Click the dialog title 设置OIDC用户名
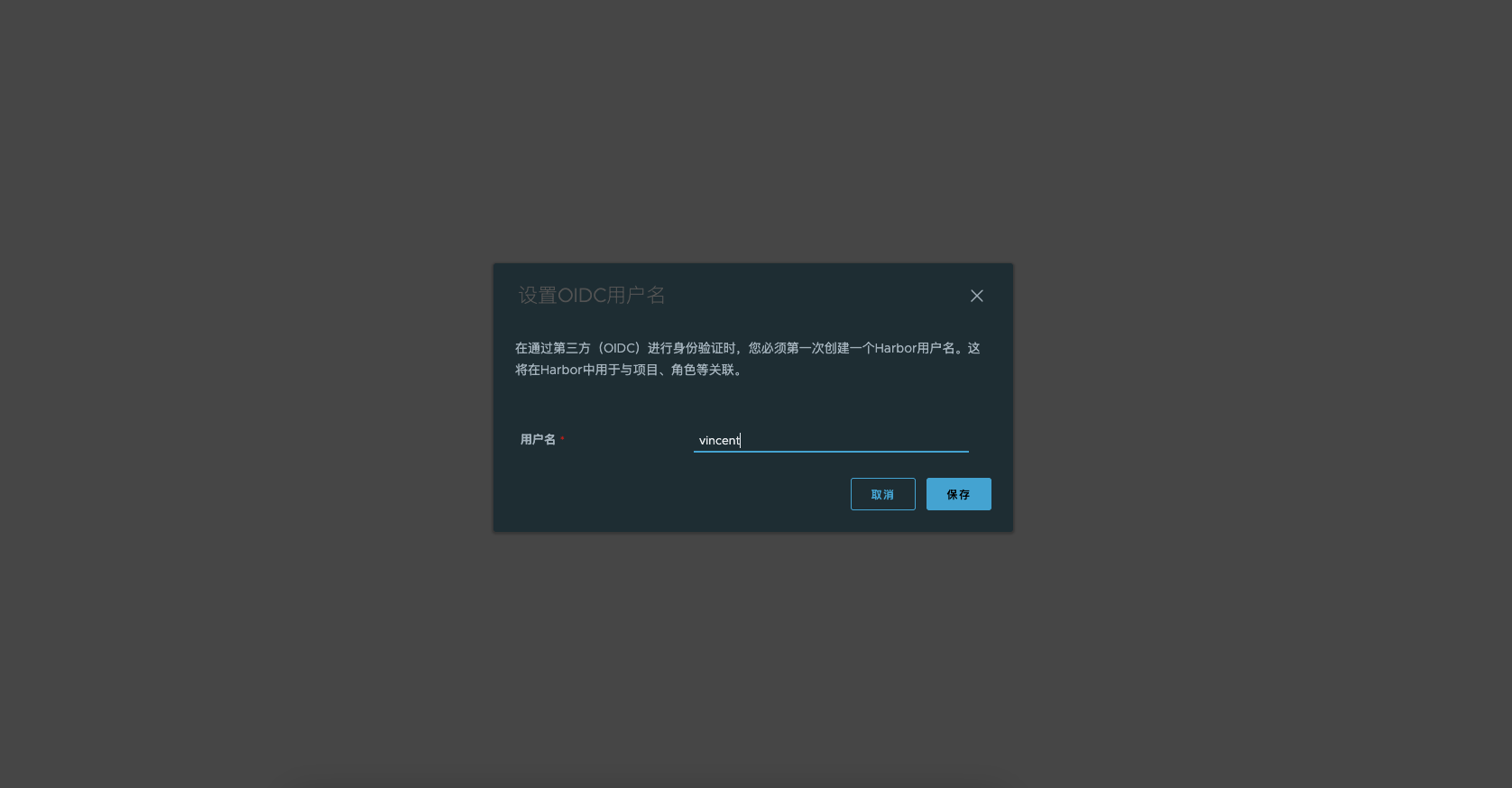 coord(592,296)
